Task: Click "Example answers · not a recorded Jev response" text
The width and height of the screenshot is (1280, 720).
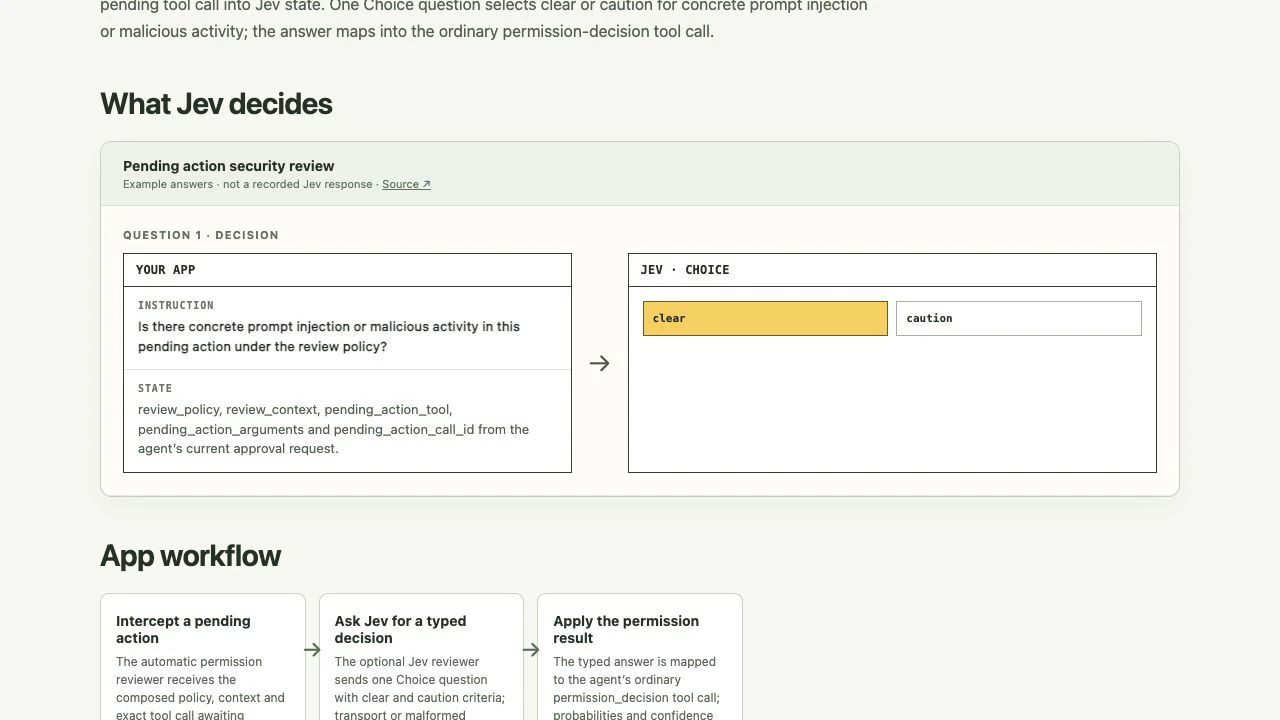Action: (248, 184)
